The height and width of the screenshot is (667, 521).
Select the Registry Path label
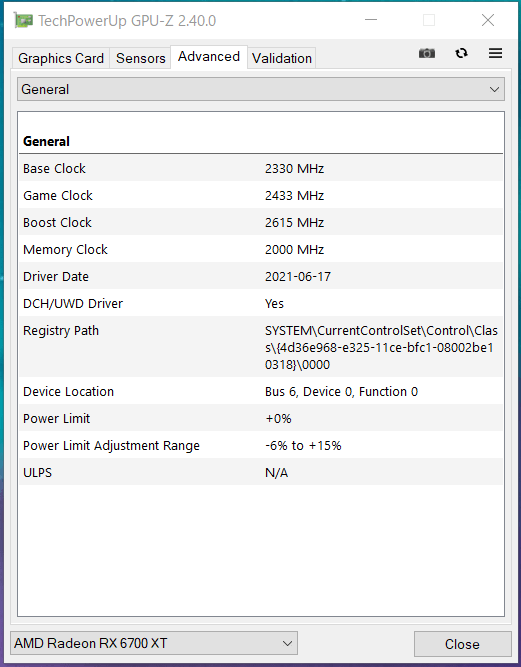[61, 331]
